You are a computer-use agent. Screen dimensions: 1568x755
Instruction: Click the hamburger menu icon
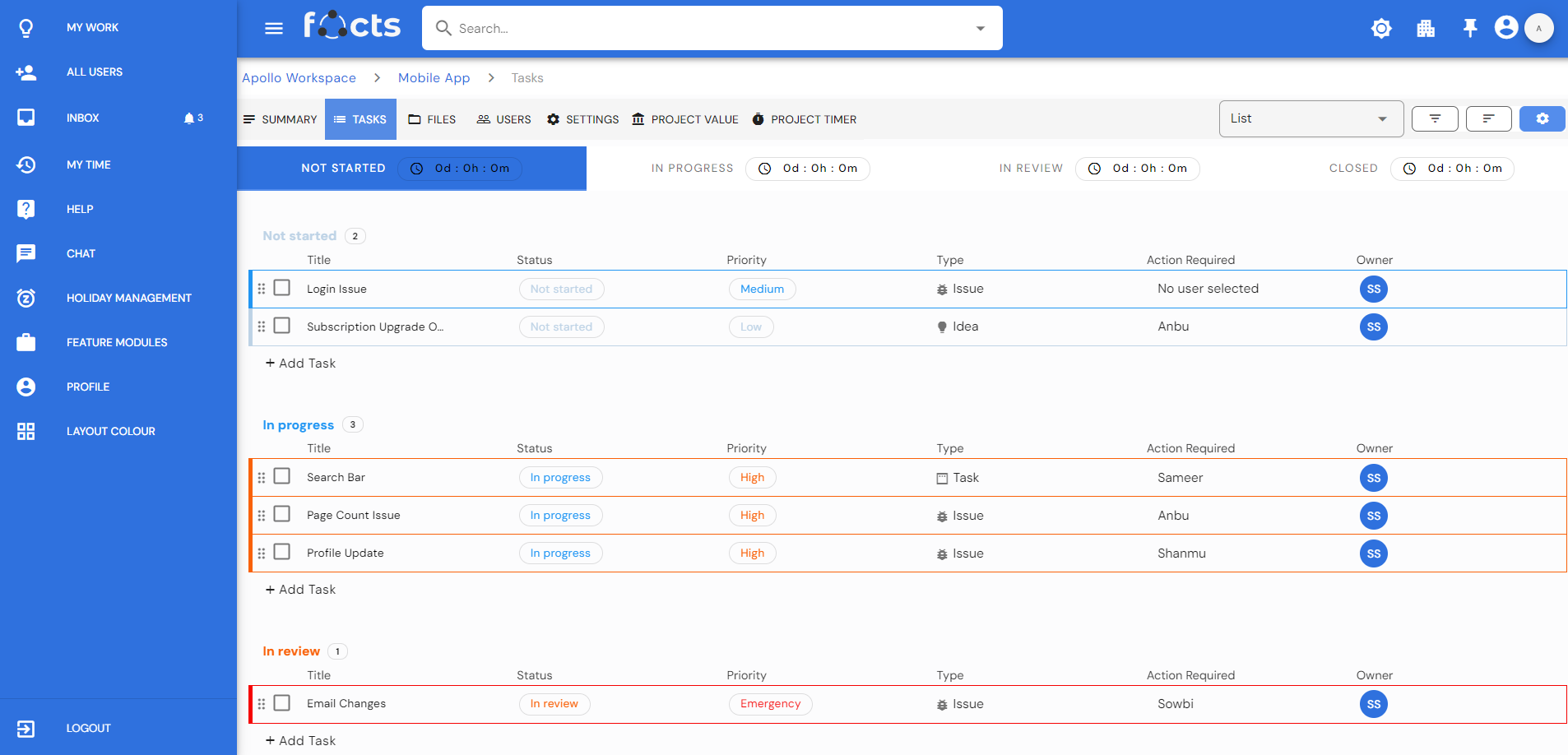(x=274, y=29)
